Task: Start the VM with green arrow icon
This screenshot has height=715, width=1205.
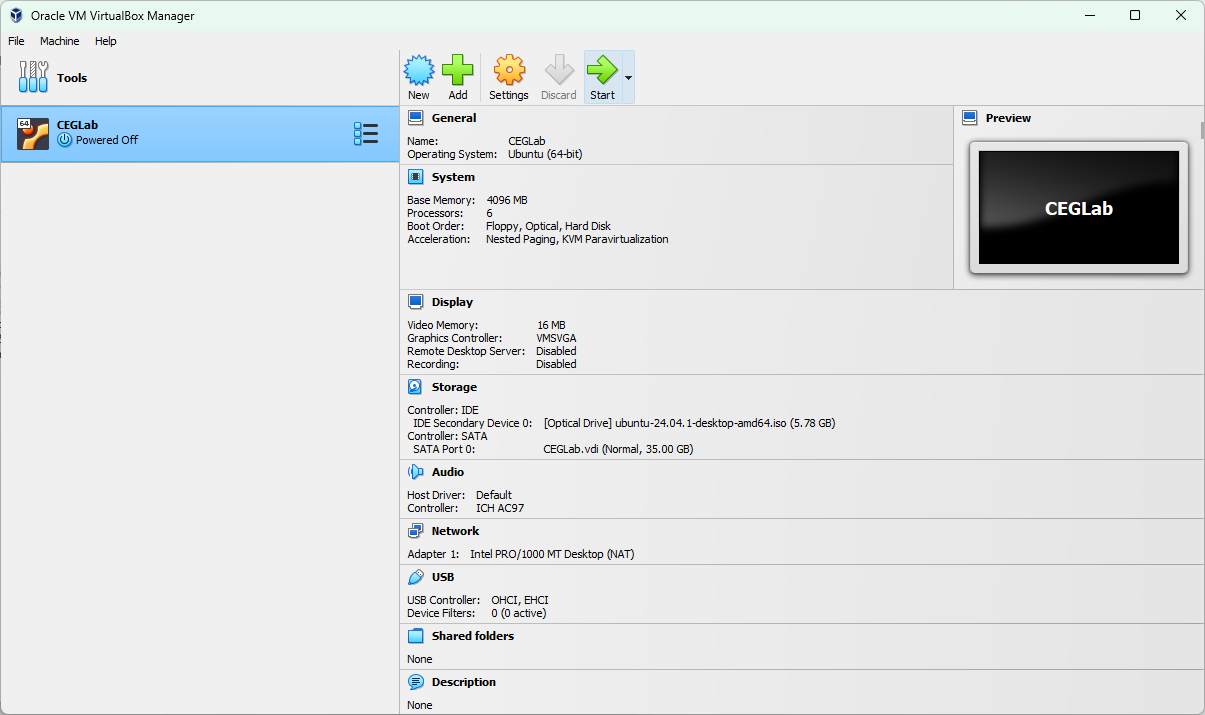Action: coord(602,70)
